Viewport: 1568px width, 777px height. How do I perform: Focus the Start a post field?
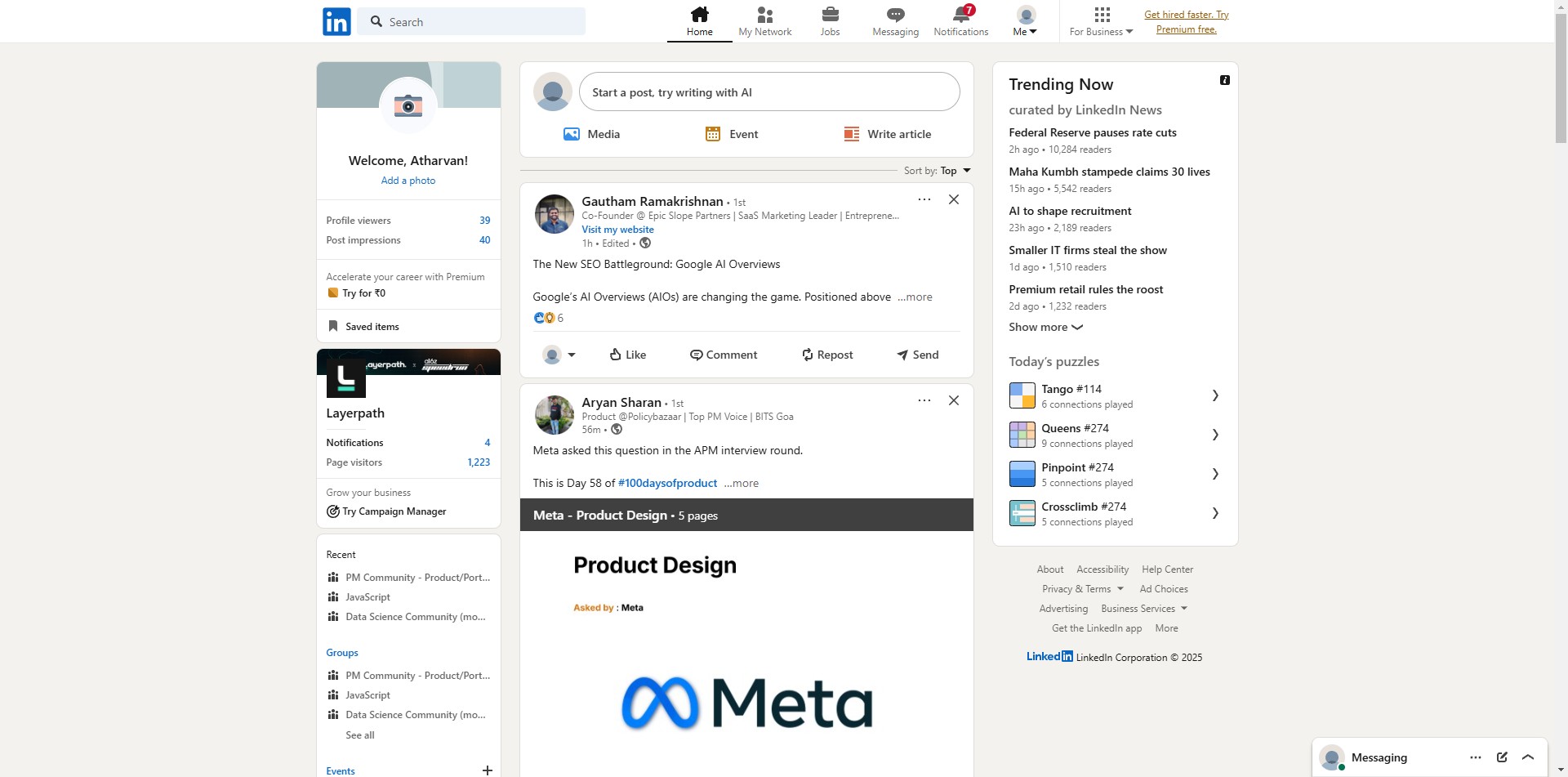[769, 92]
